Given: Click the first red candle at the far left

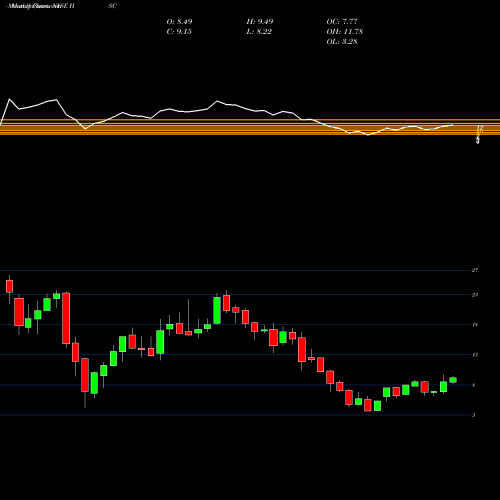Looking at the screenshot, I should pyautogui.click(x=9, y=287).
